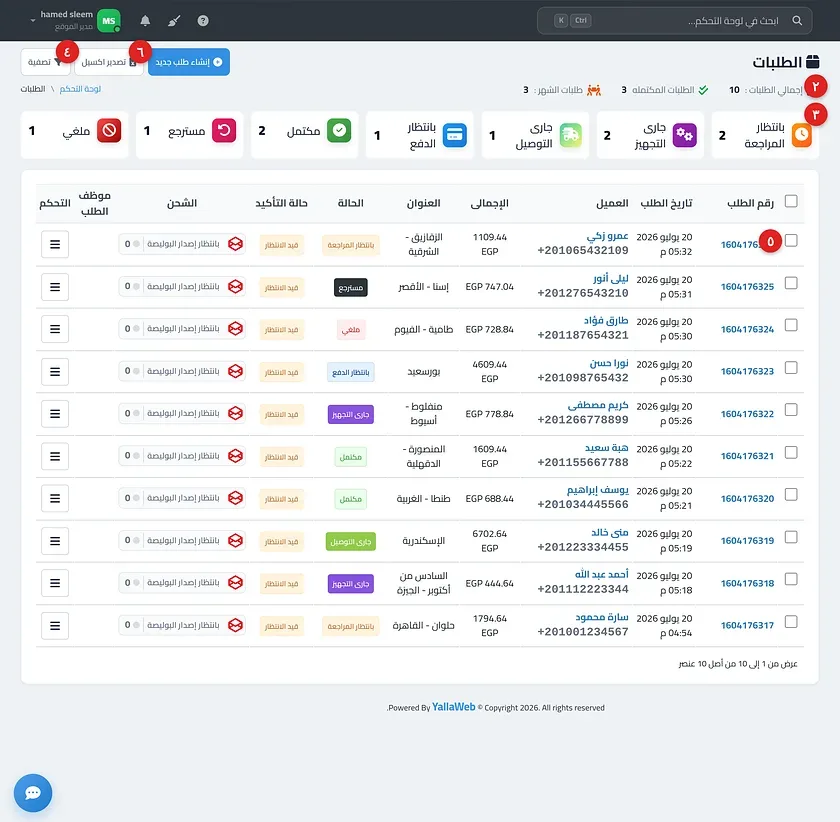This screenshot has width=840, height=822.
Task: Click the green مكتمل check icon card
Action: (x=339, y=131)
